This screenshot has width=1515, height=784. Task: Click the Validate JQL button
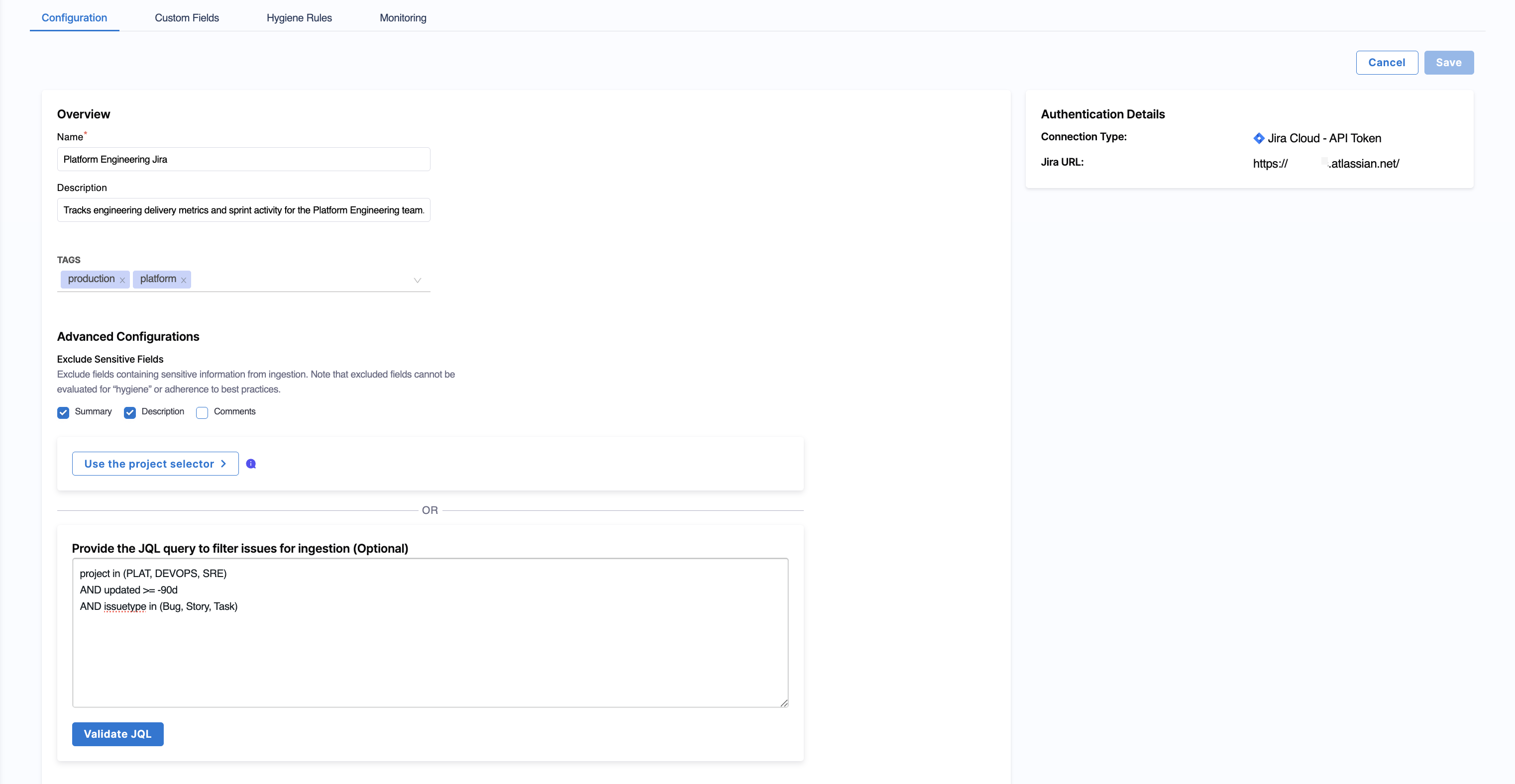[x=117, y=734]
